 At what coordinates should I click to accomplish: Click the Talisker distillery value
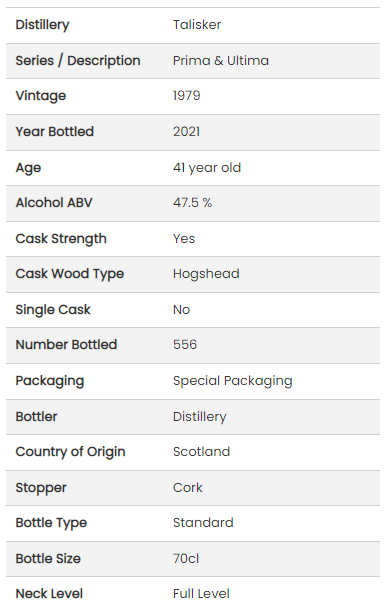(x=197, y=25)
